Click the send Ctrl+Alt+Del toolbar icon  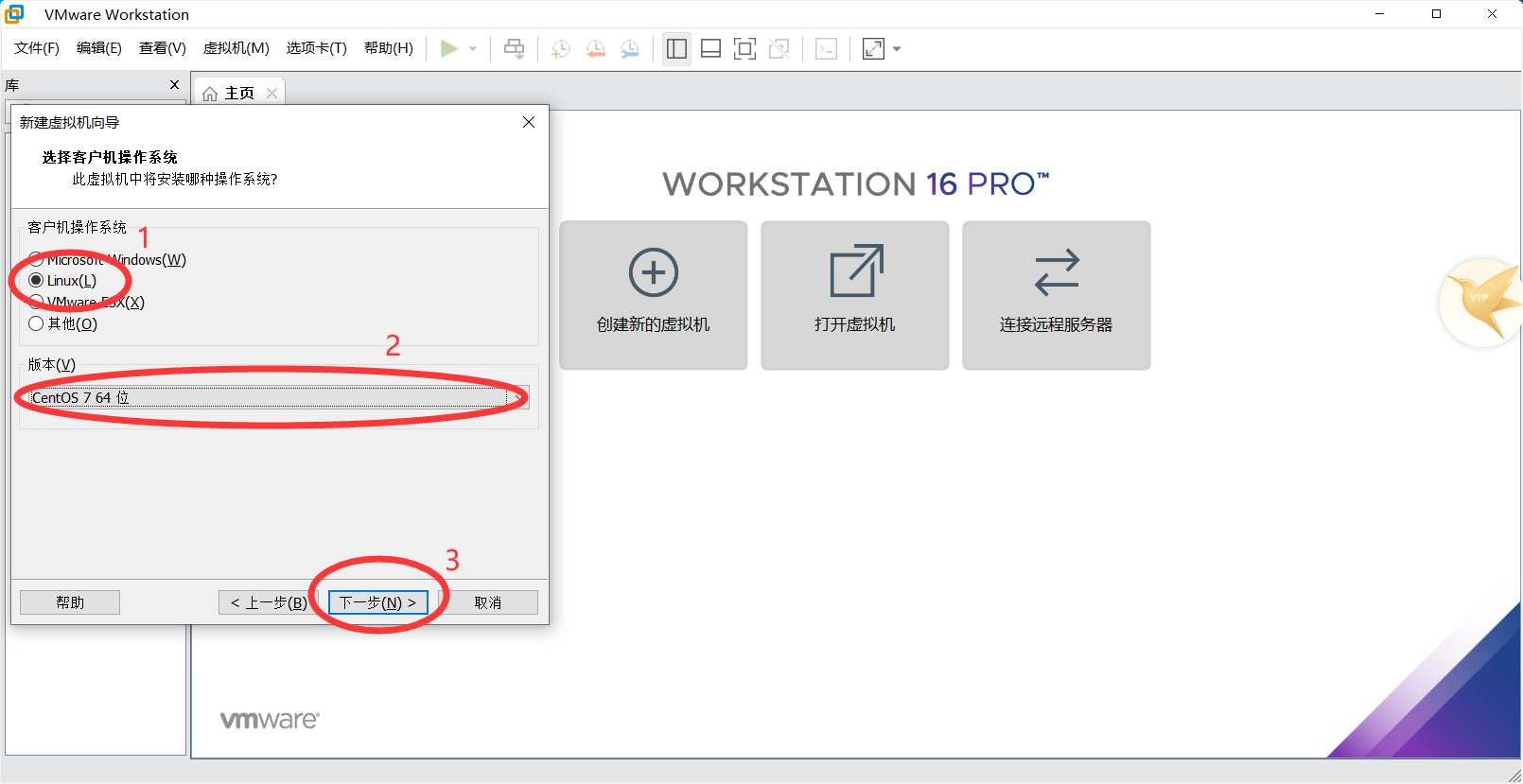point(515,48)
